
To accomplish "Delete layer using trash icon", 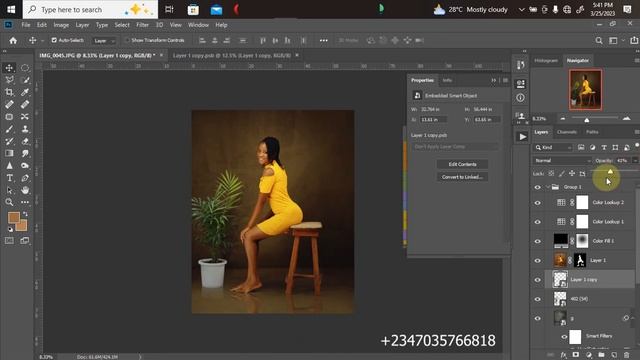I will tap(627, 355).
